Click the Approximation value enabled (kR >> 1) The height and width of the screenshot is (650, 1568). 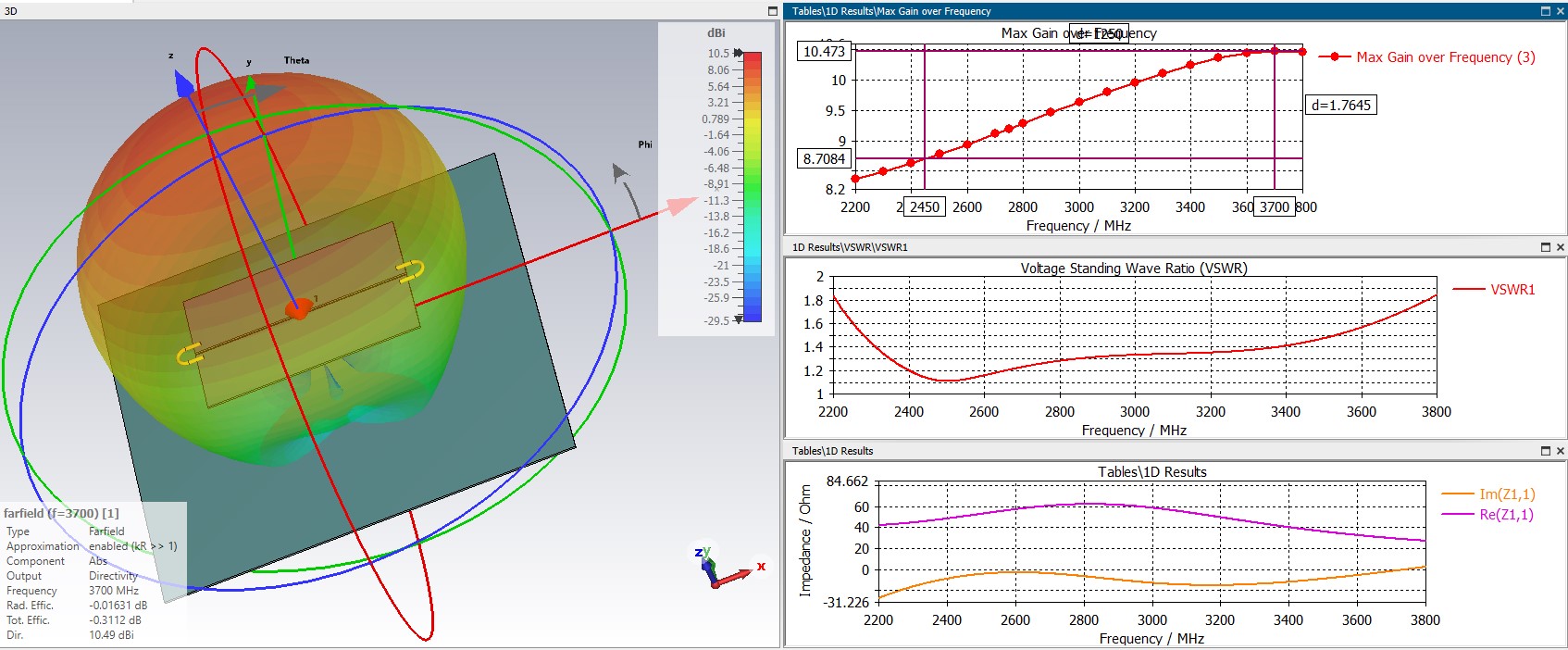[x=133, y=546]
